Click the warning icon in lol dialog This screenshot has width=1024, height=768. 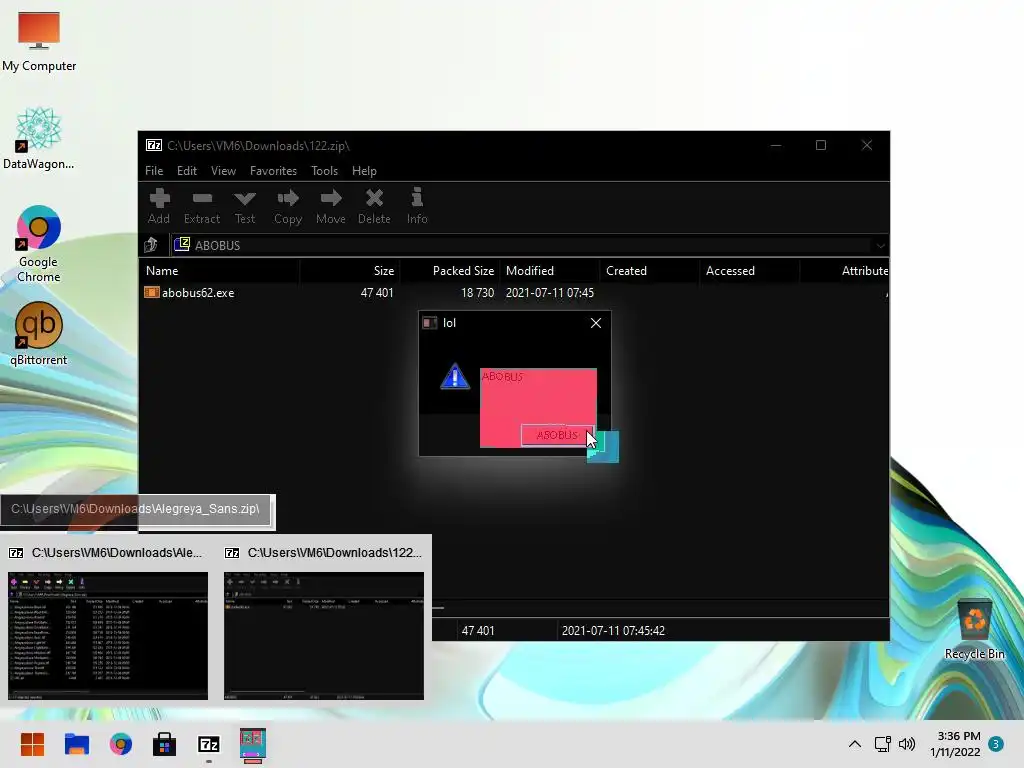pos(455,377)
